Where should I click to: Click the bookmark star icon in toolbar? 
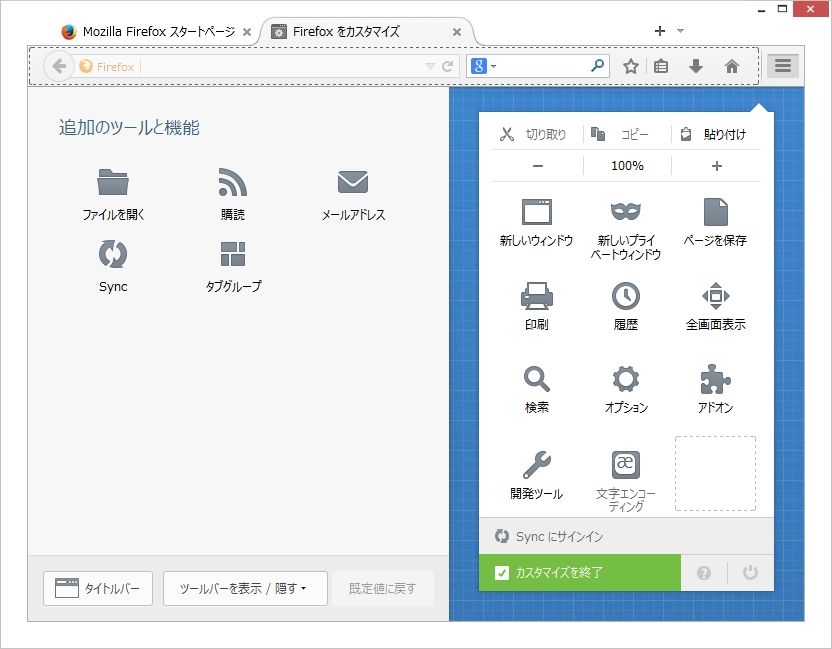(x=630, y=66)
